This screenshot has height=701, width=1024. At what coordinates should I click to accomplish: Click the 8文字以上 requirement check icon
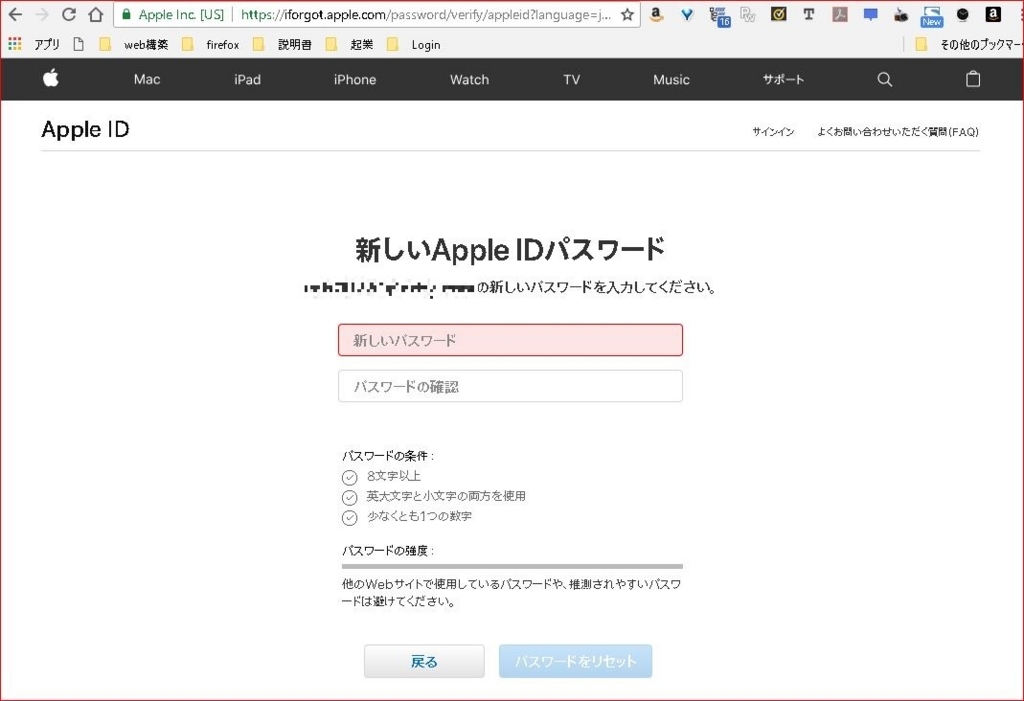coord(349,477)
